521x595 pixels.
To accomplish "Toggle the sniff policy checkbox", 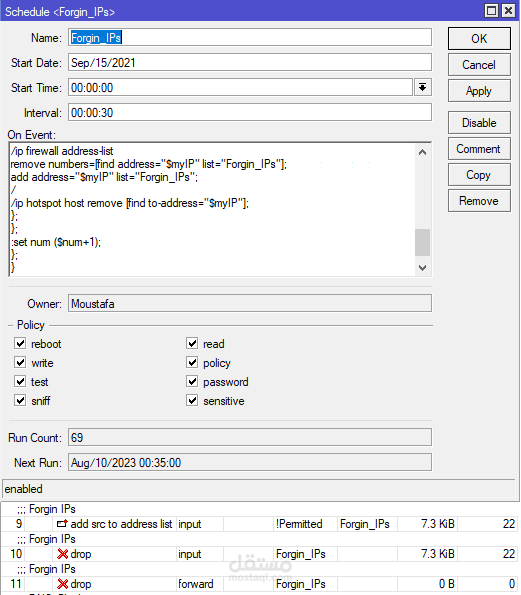I will click(x=20, y=400).
